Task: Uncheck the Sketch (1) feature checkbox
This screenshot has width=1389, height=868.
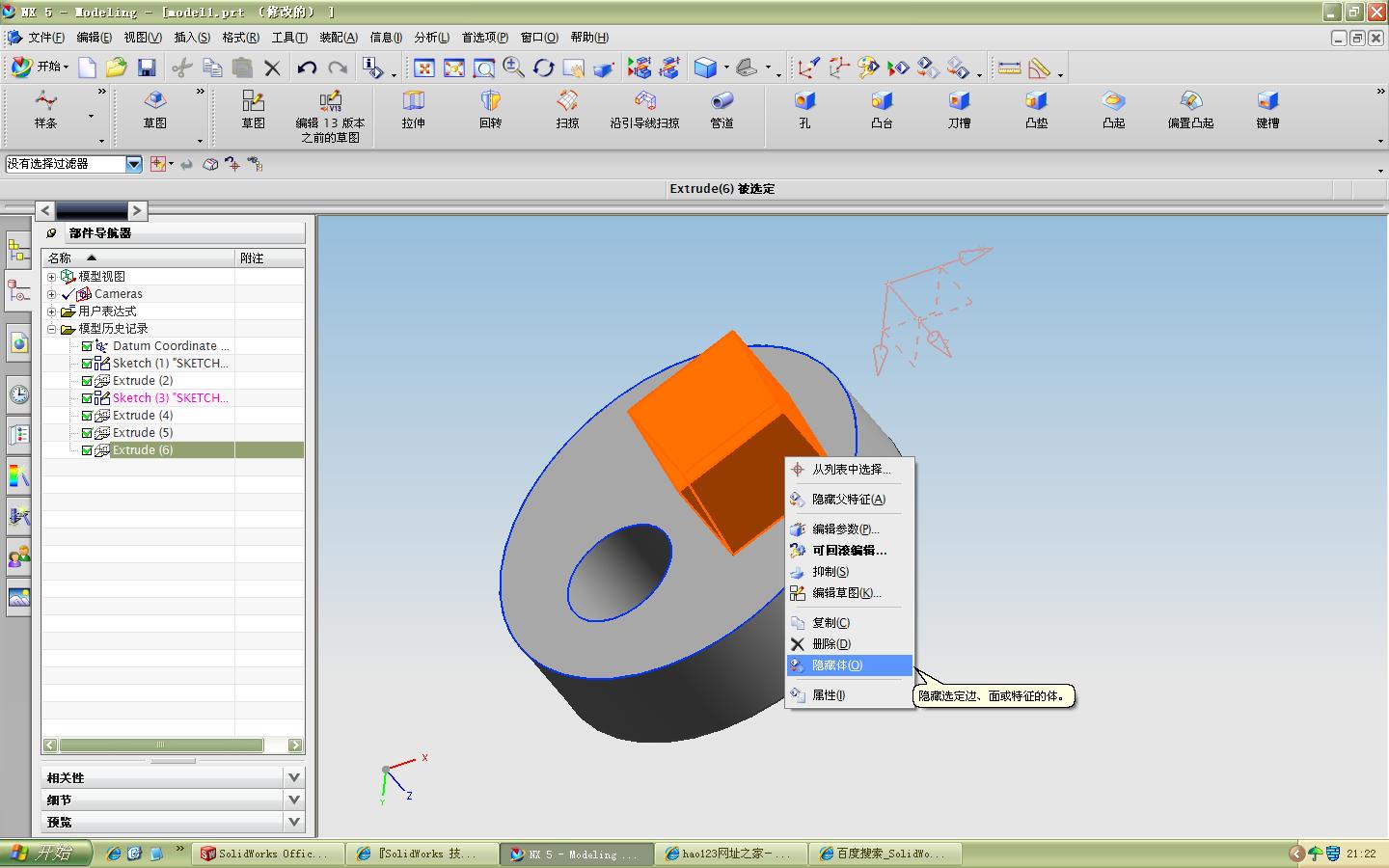Action: click(x=87, y=364)
